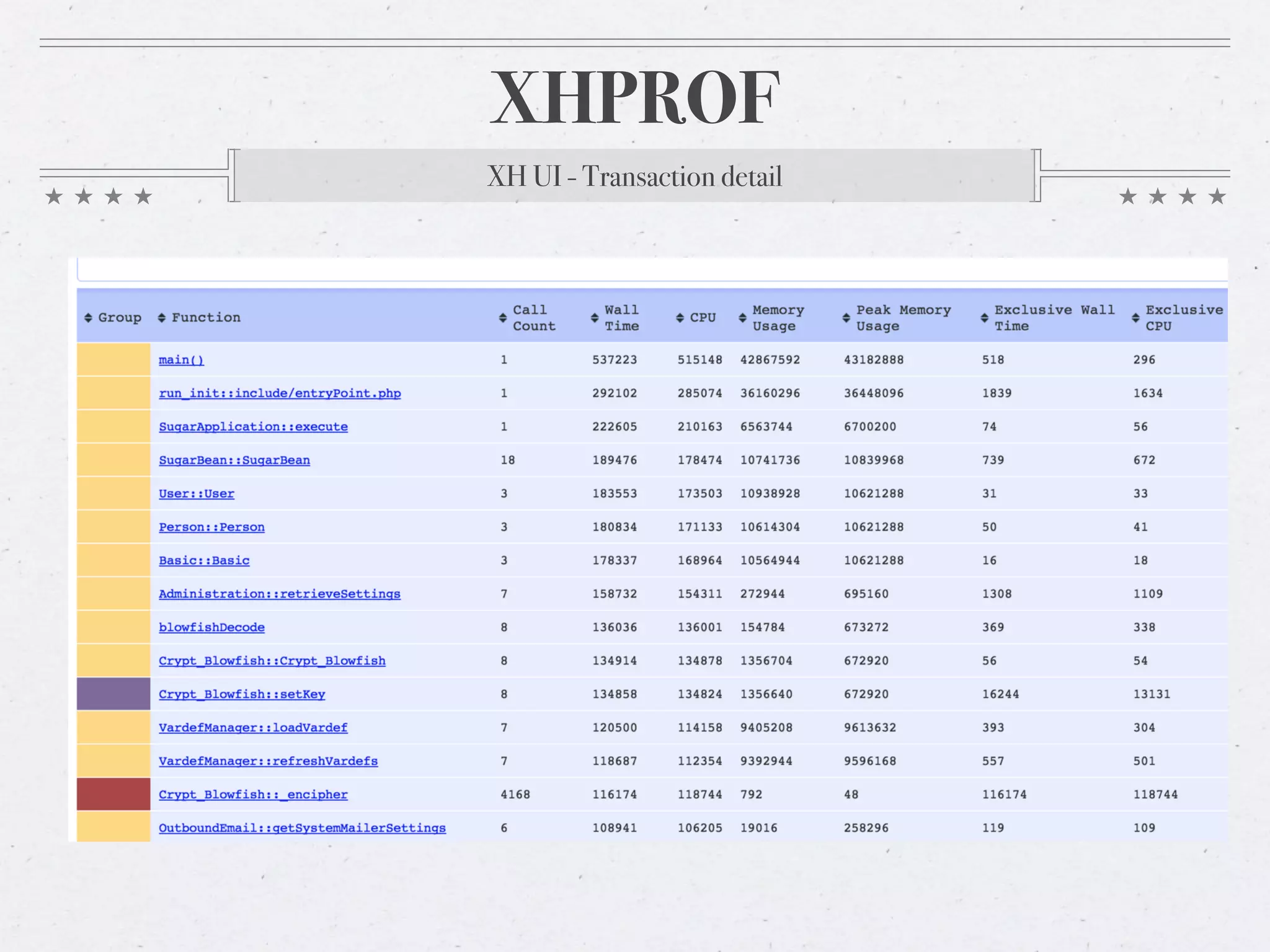Image resolution: width=1270 pixels, height=952 pixels.
Task: Click sort icon next to Wall Time
Action: click(595, 318)
